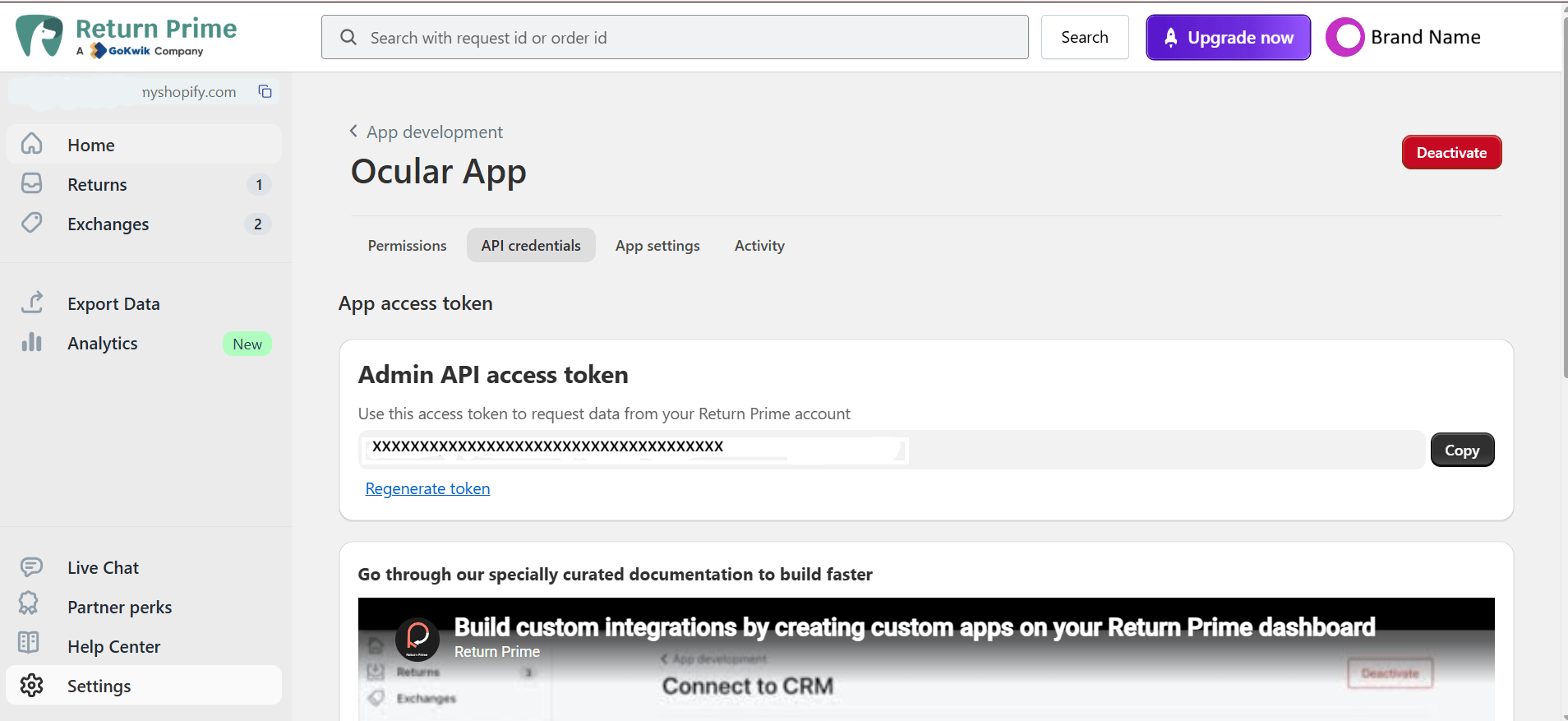The height and width of the screenshot is (721, 1568).
Task: Click the Analytics bar chart icon
Action: [32, 342]
